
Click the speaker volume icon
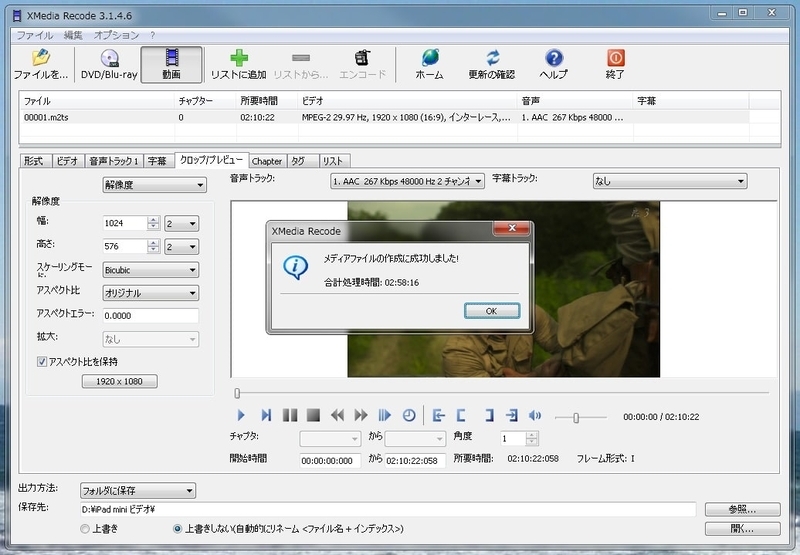coord(535,415)
